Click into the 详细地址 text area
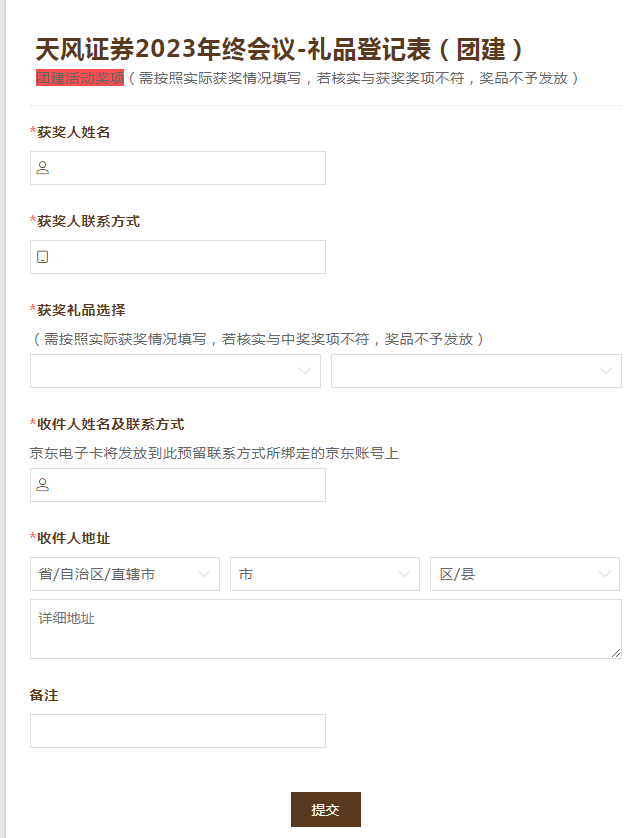This screenshot has width=643, height=838. click(x=325, y=628)
